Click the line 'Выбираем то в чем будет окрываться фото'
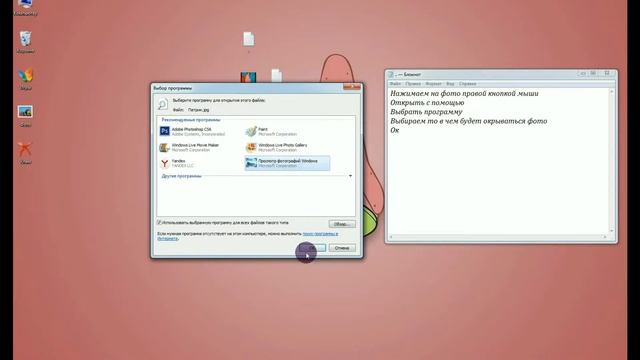 point(469,121)
